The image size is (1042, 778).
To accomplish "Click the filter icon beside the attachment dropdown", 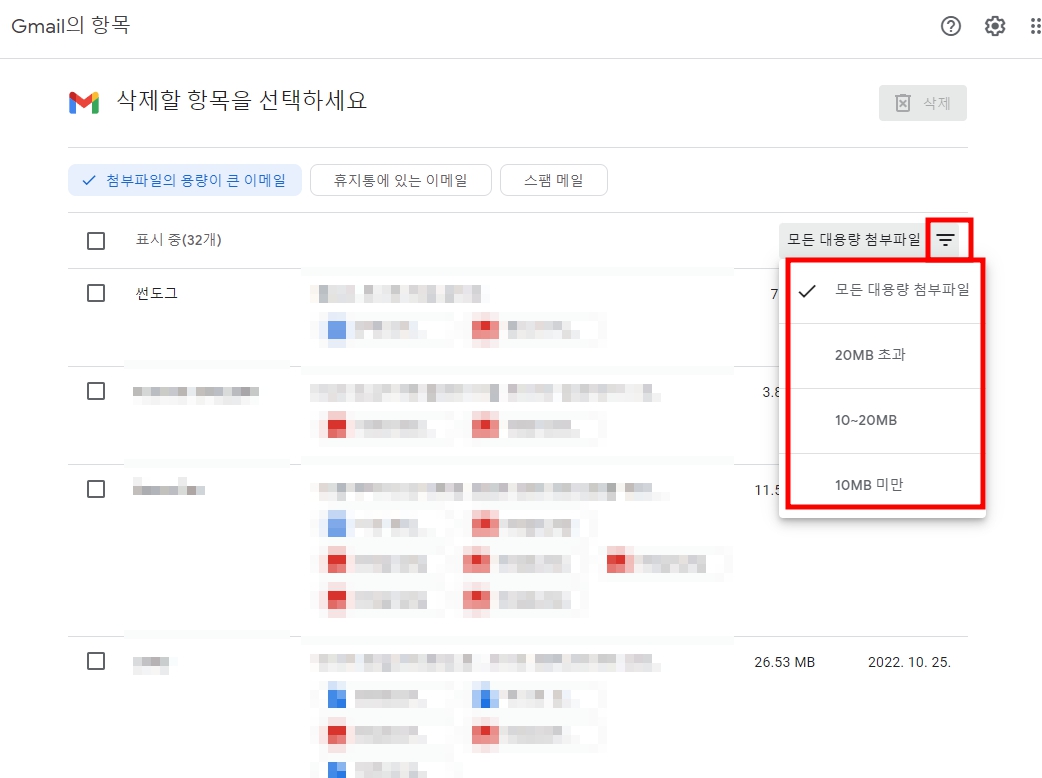I will point(946,240).
